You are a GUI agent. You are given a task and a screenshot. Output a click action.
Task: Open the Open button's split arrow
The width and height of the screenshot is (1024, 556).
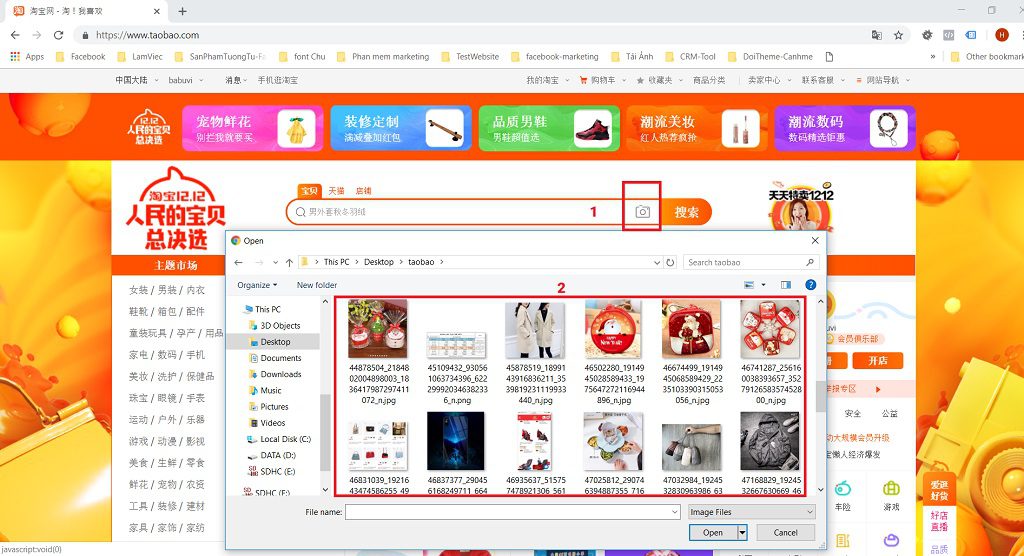[742, 532]
